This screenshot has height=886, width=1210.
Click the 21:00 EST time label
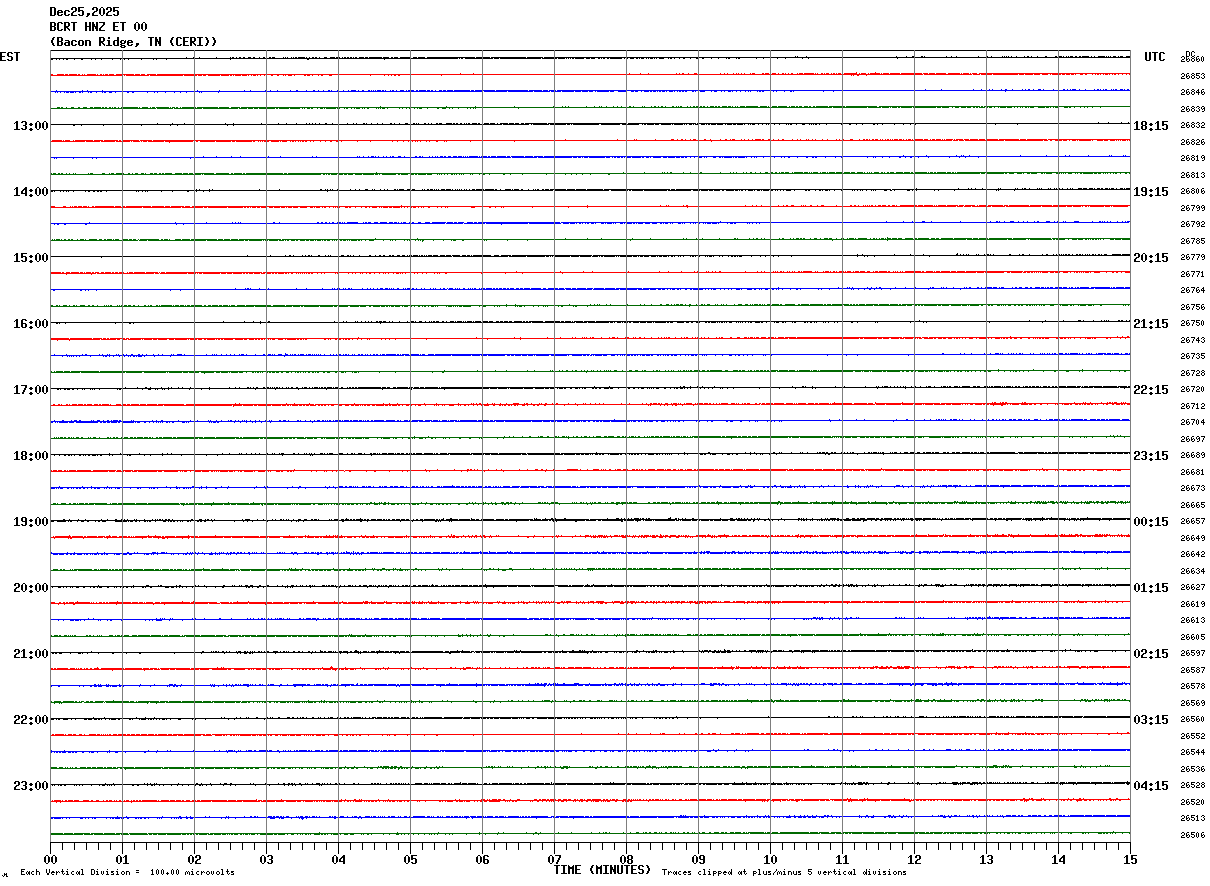30,654
